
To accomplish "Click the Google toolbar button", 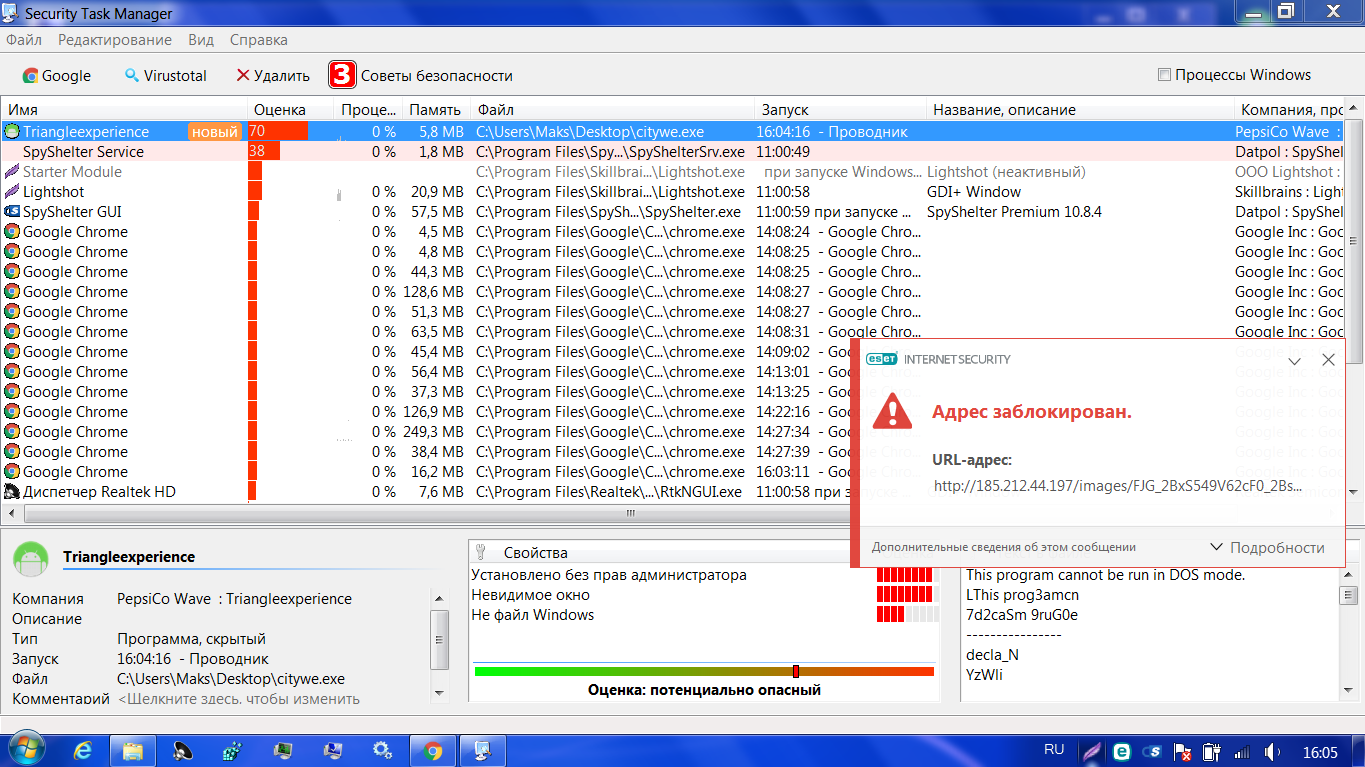I will click(57, 75).
